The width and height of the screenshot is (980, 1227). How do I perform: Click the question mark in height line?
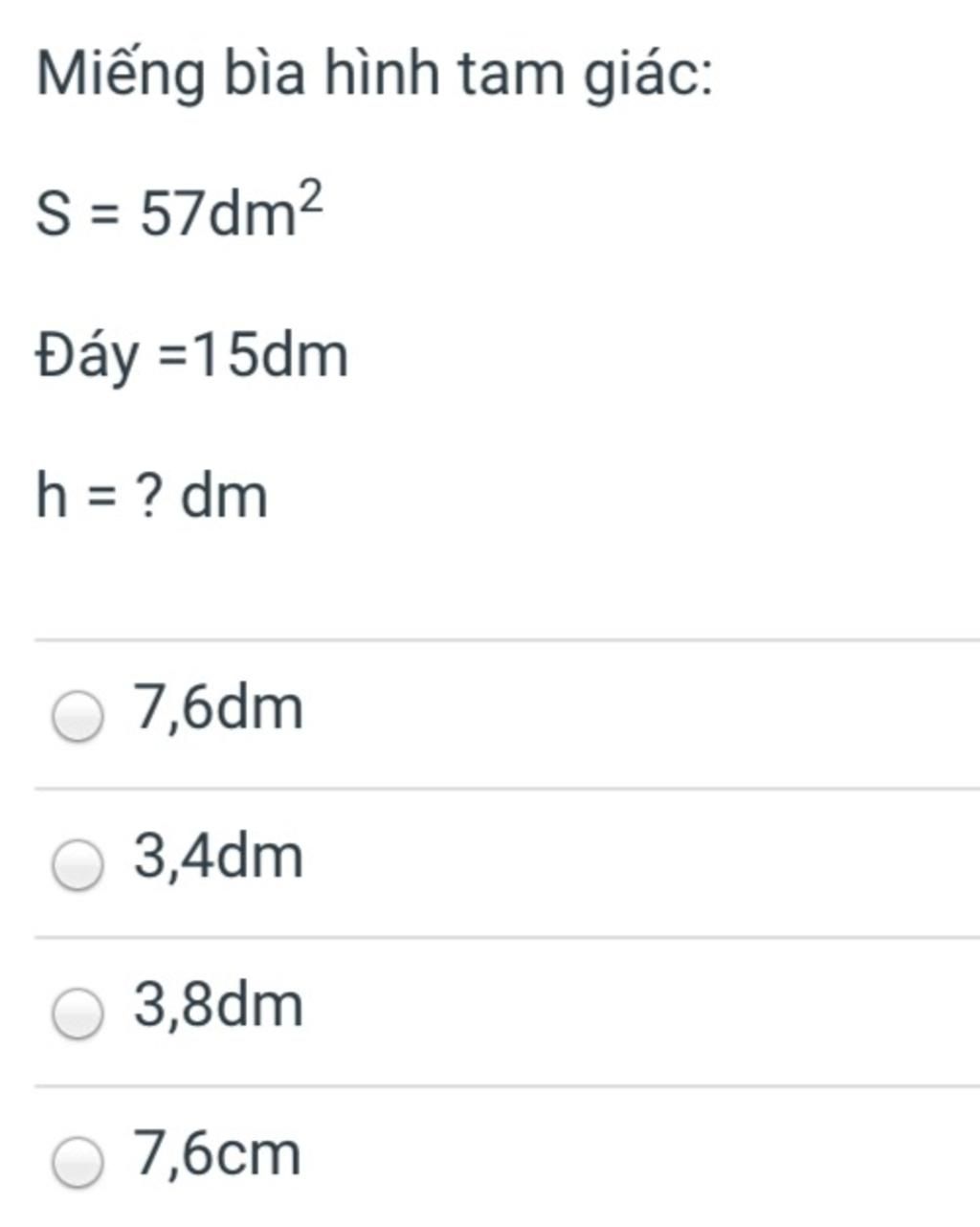coord(146,496)
